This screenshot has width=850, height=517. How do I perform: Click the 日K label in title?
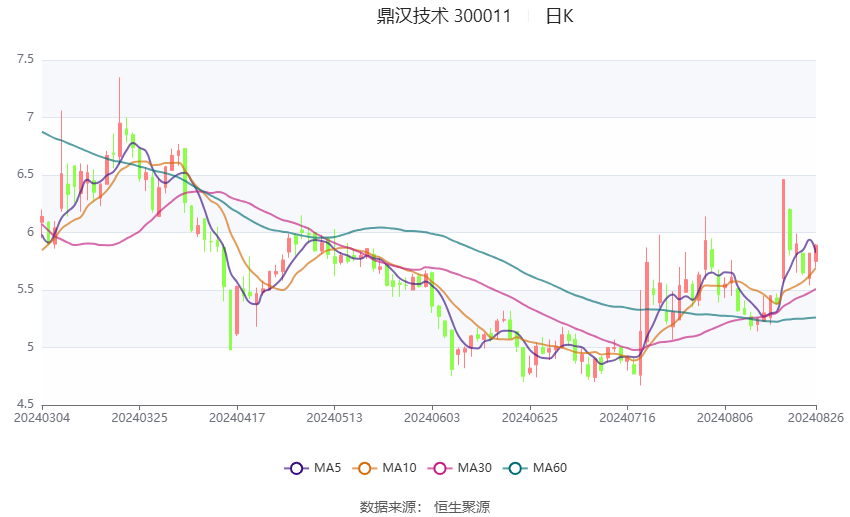tap(559, 16)
